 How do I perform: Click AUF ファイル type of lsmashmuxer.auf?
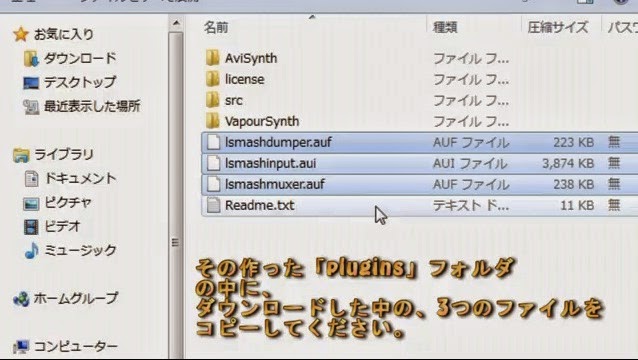click(x=471, y=184)
